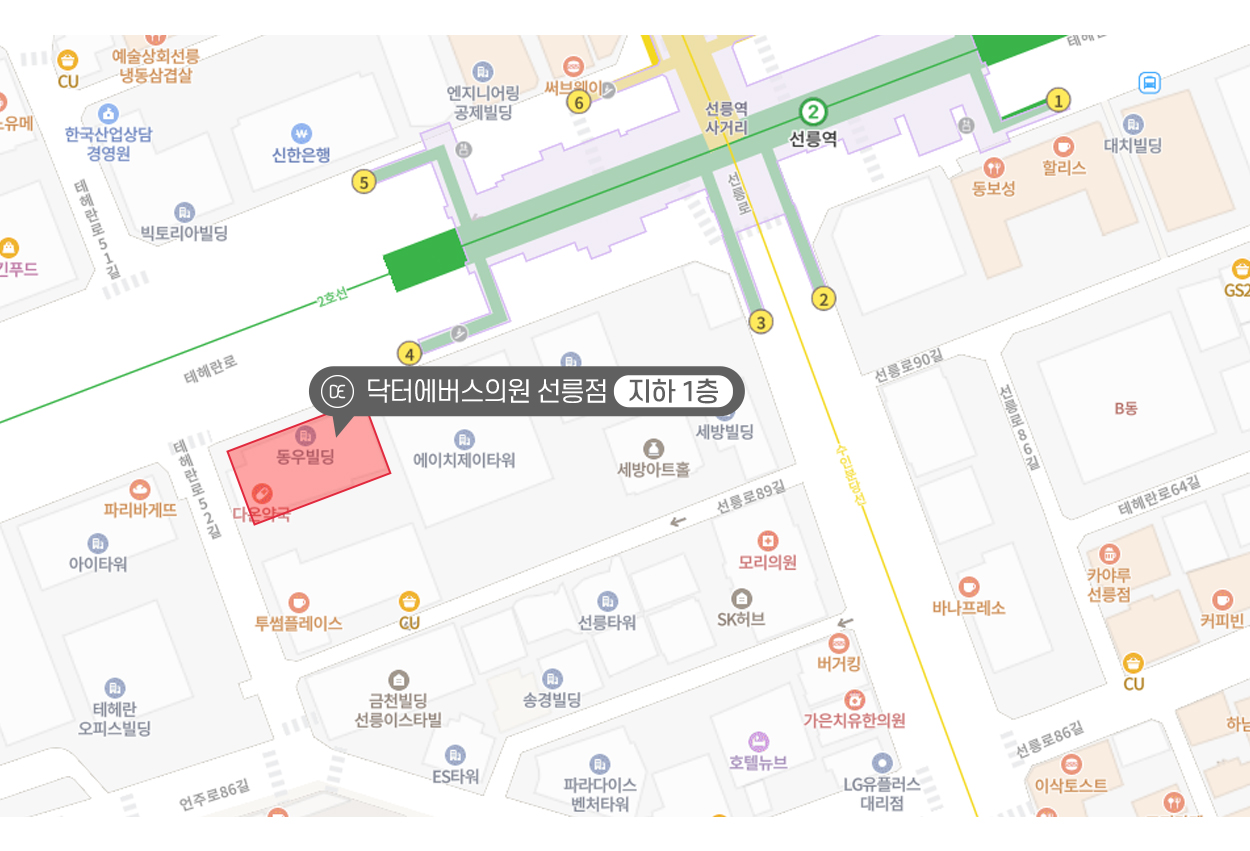Viewport: 1250px width, 851px height.
Task: Click the 투썸플레이스 cafe icon
Action: click(x=298, y=602)
